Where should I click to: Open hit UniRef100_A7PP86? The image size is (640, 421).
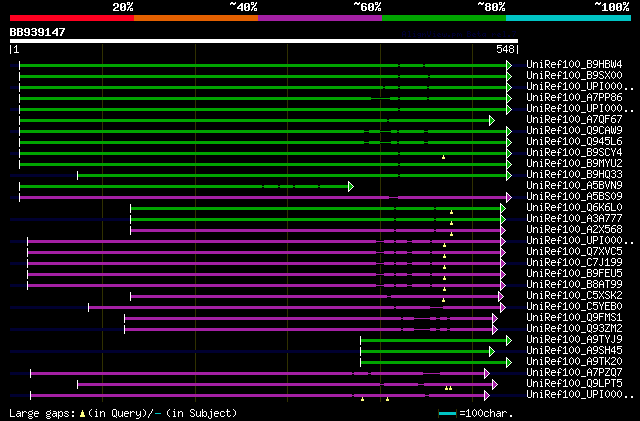(574, 98)
